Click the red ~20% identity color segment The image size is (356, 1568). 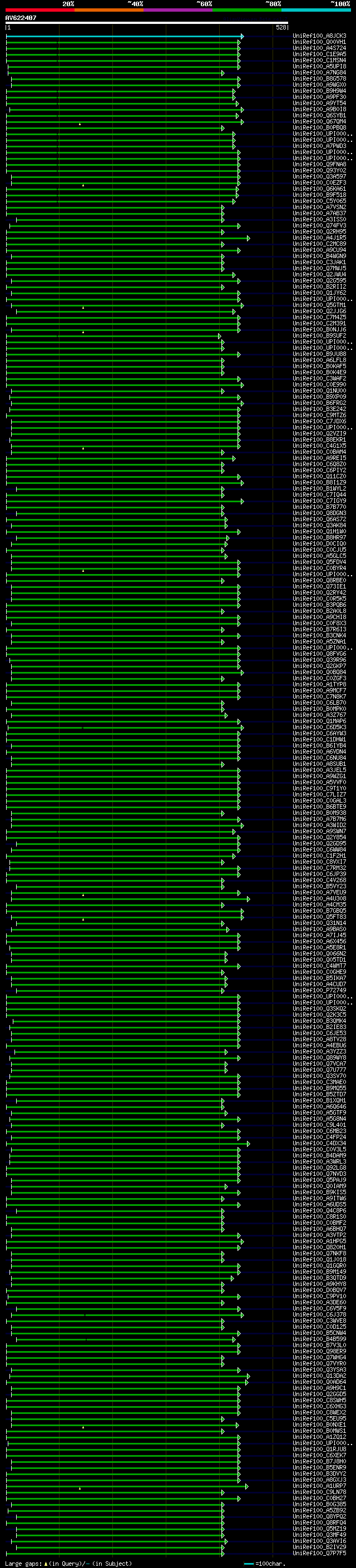click(39, 10)
